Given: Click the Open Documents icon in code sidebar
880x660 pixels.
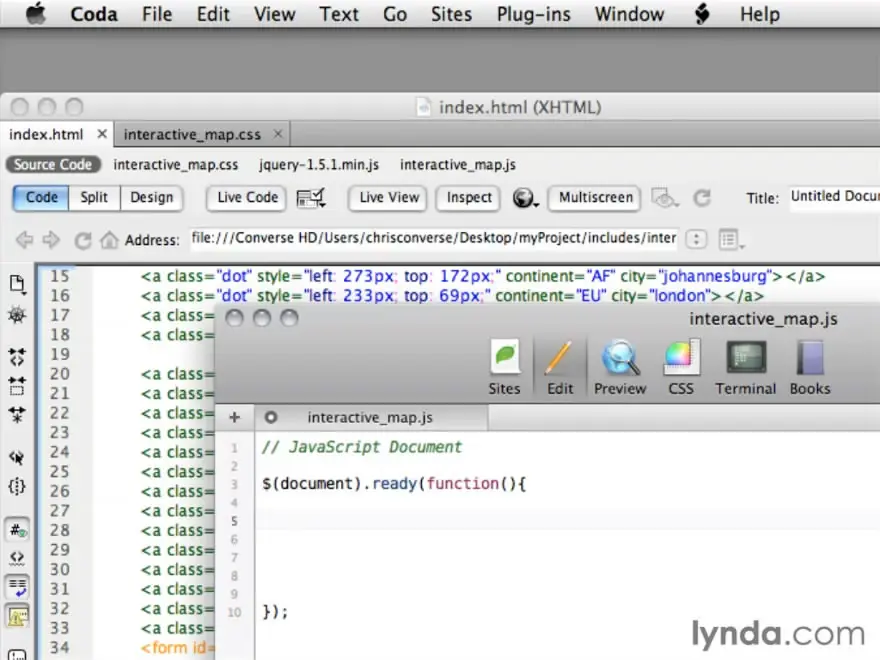Looking at the screenshot, I should [17, 285].
